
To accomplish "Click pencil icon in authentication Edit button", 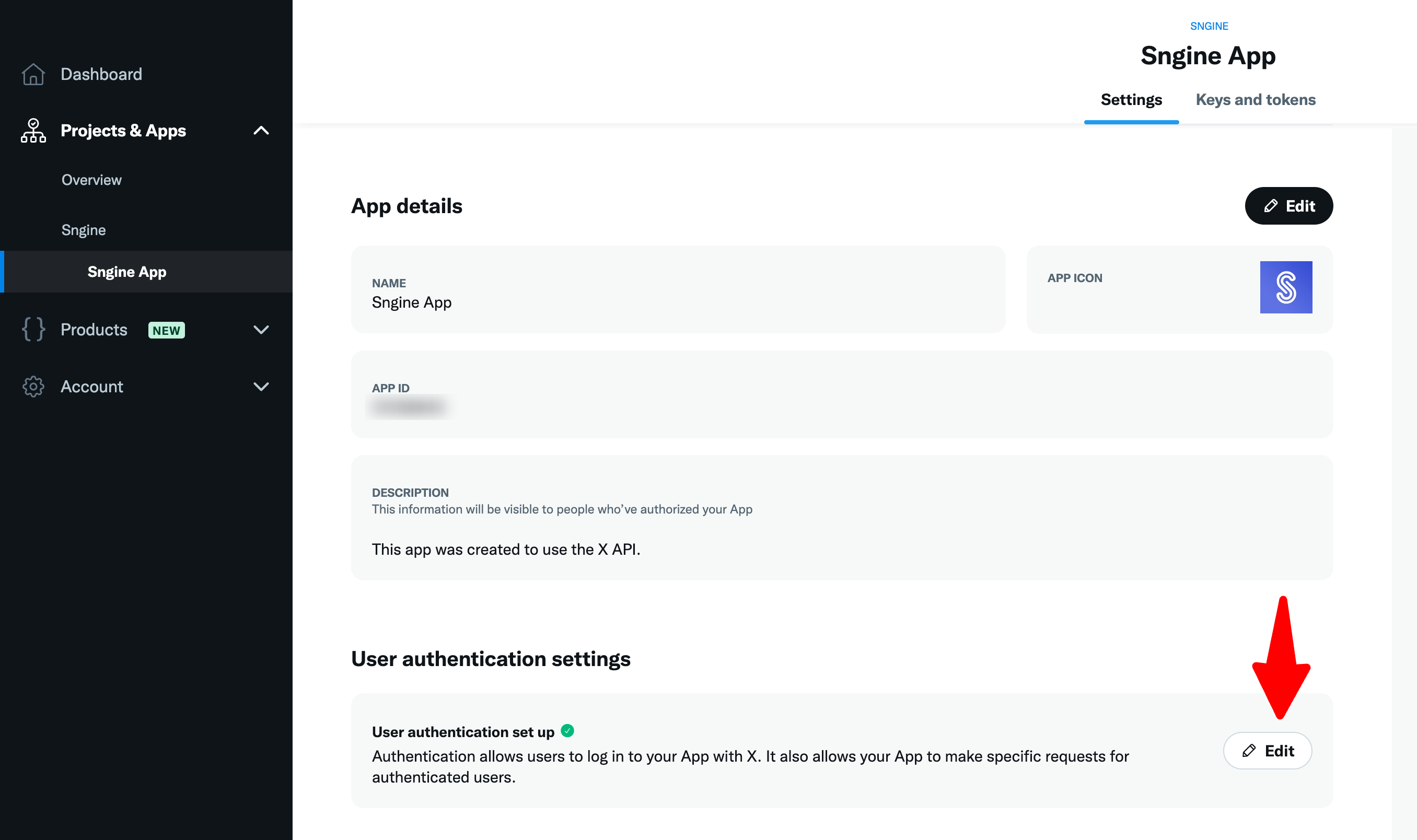I will [x=1249, y=751].
